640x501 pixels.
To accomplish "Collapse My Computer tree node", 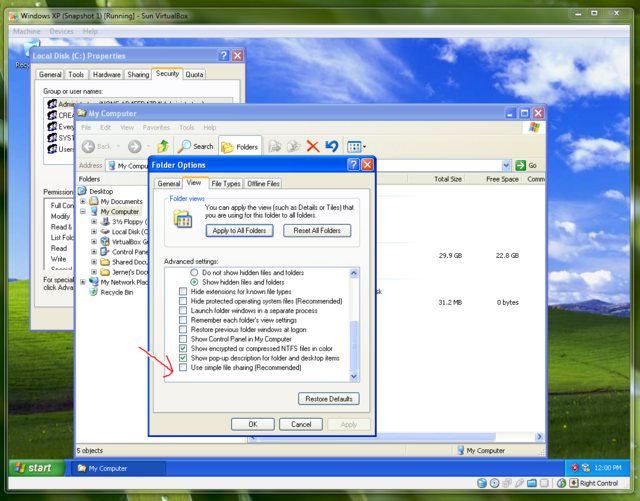I will (x=83, y=212).
